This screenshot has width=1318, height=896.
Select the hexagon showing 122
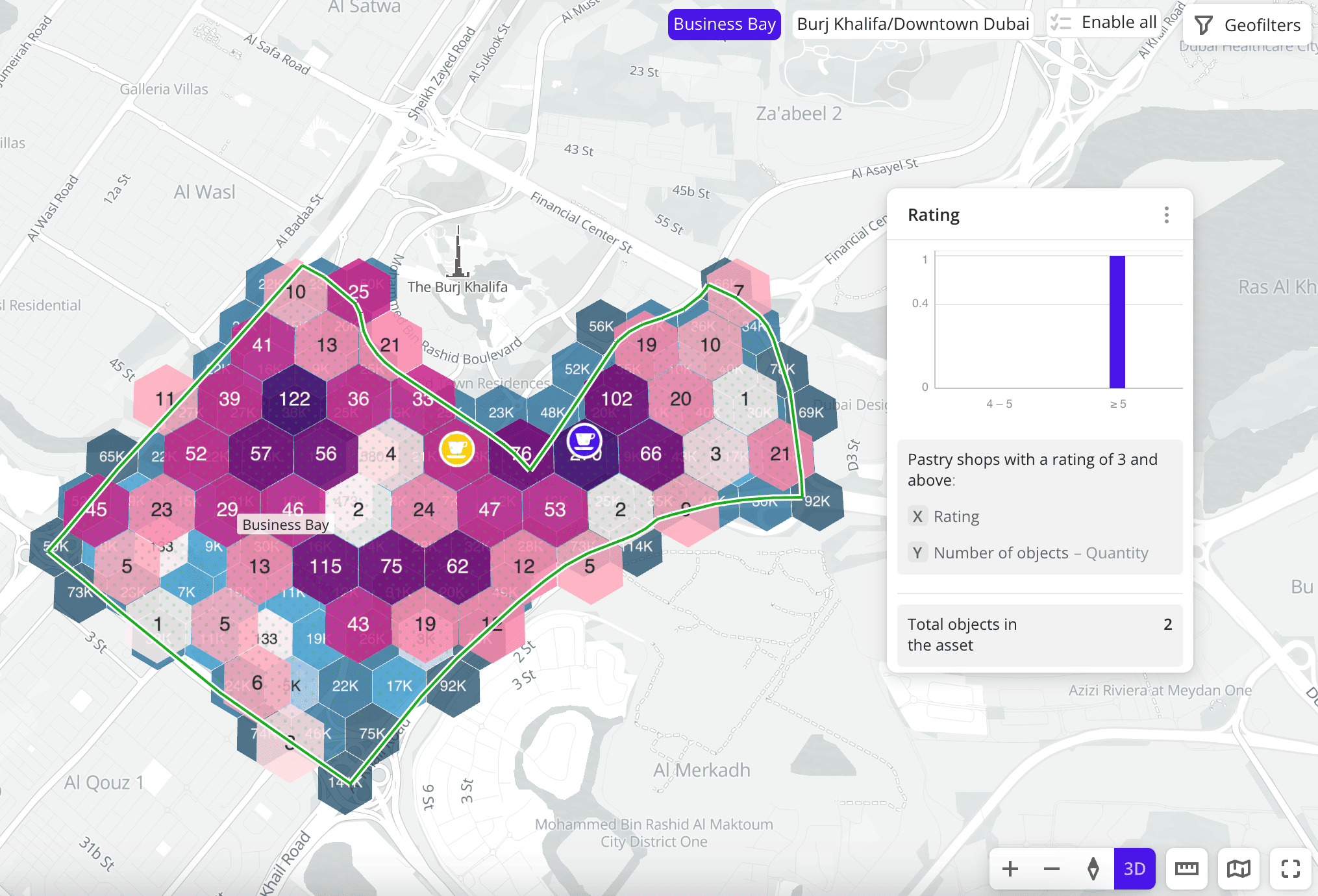295,399
